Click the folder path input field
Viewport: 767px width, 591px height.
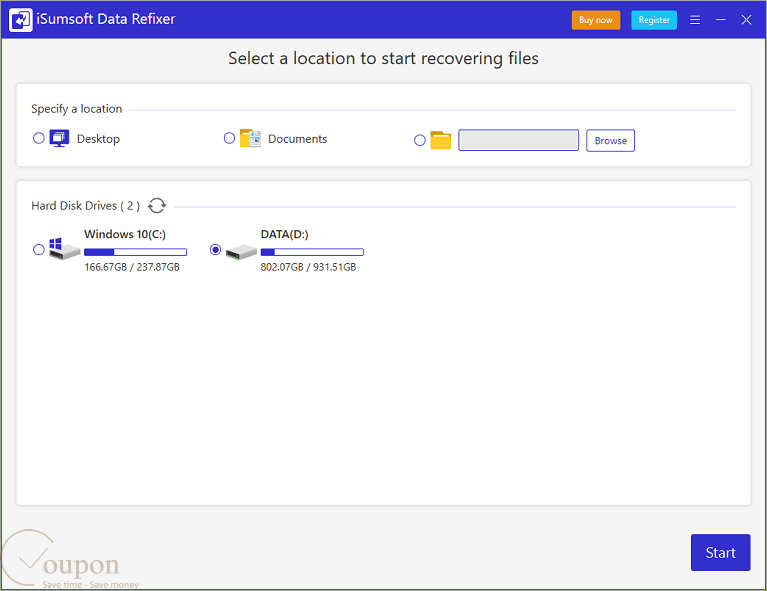pos(519,140)
